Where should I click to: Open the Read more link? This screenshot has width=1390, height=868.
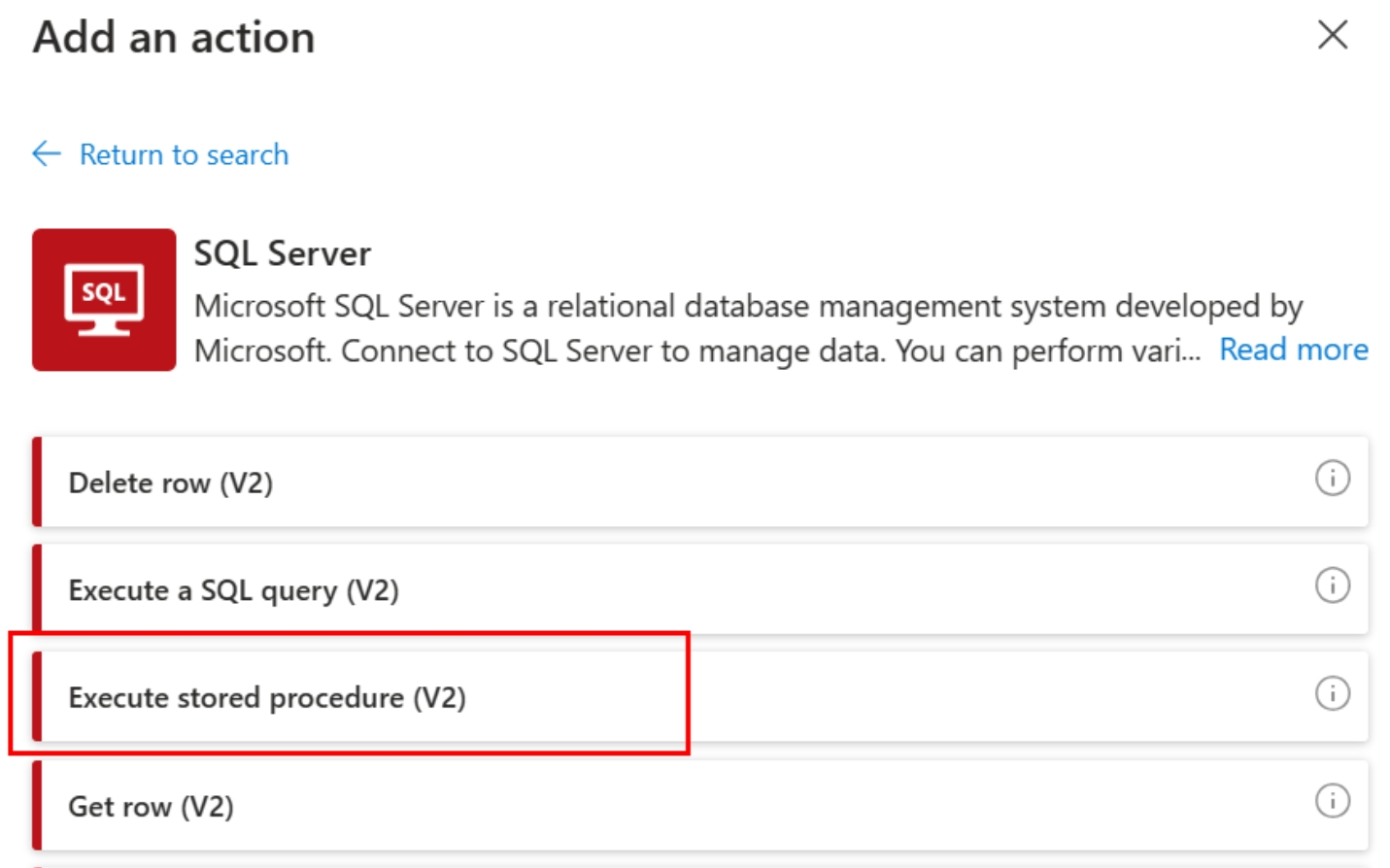click(x=1293, y=350)
